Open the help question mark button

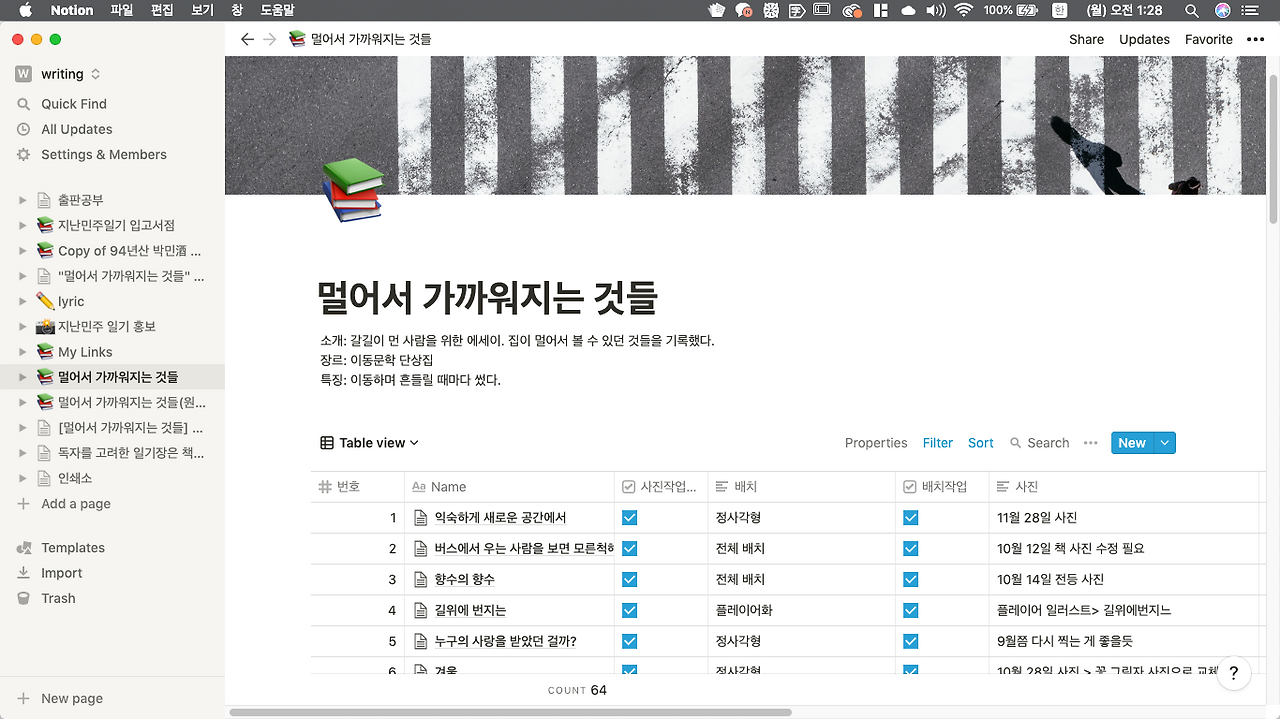pyautogui.click(x=1233, y=673)
